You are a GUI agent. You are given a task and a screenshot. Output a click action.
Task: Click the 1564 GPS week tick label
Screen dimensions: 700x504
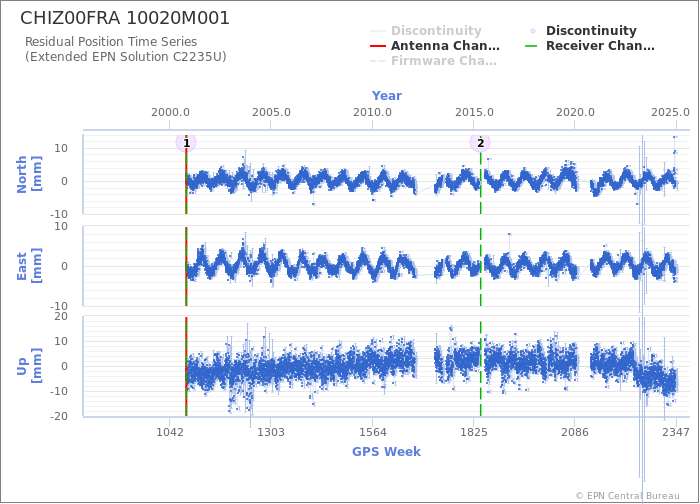[373, 433]
